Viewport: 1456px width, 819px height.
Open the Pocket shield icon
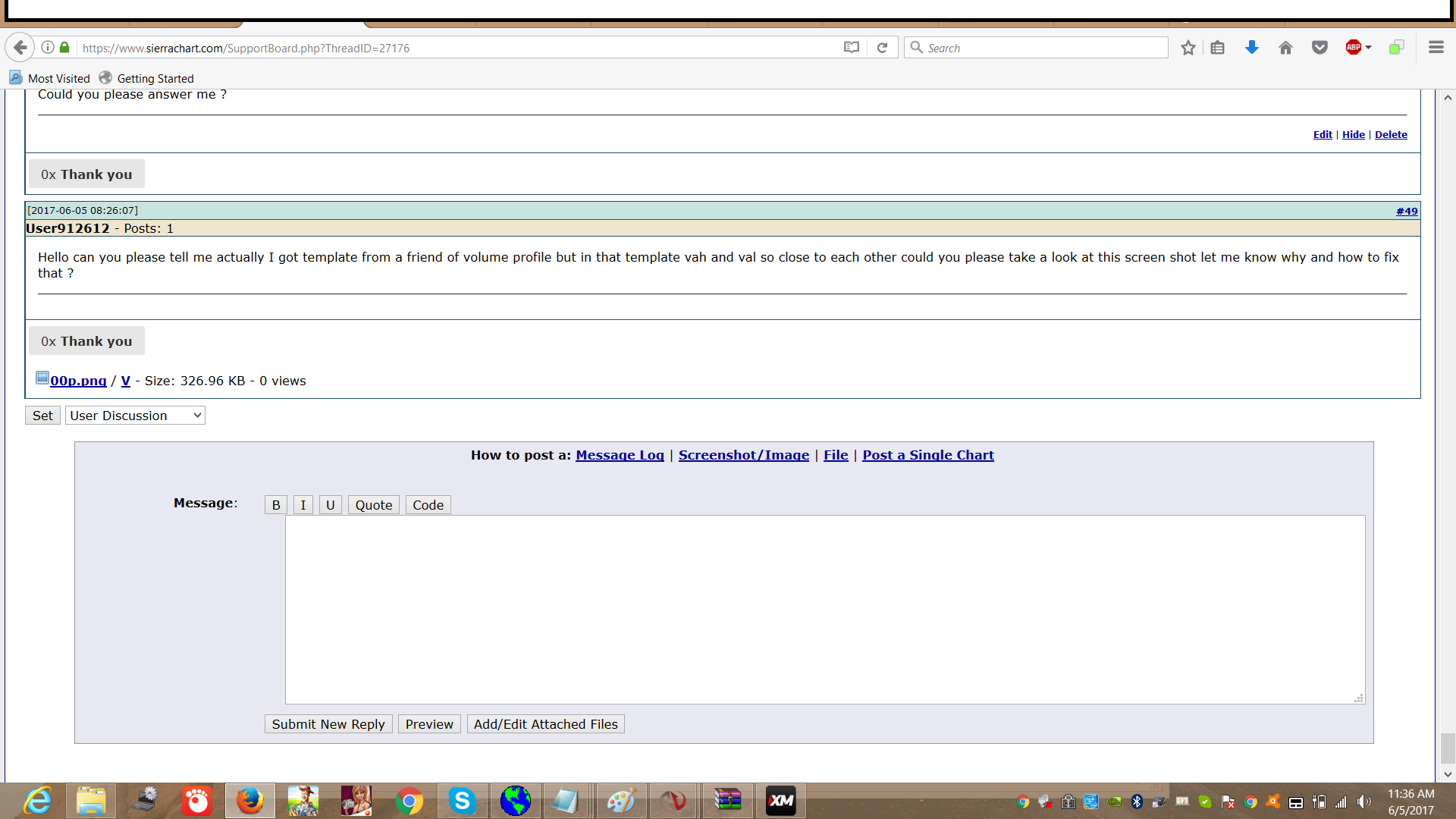(1319, 48)
